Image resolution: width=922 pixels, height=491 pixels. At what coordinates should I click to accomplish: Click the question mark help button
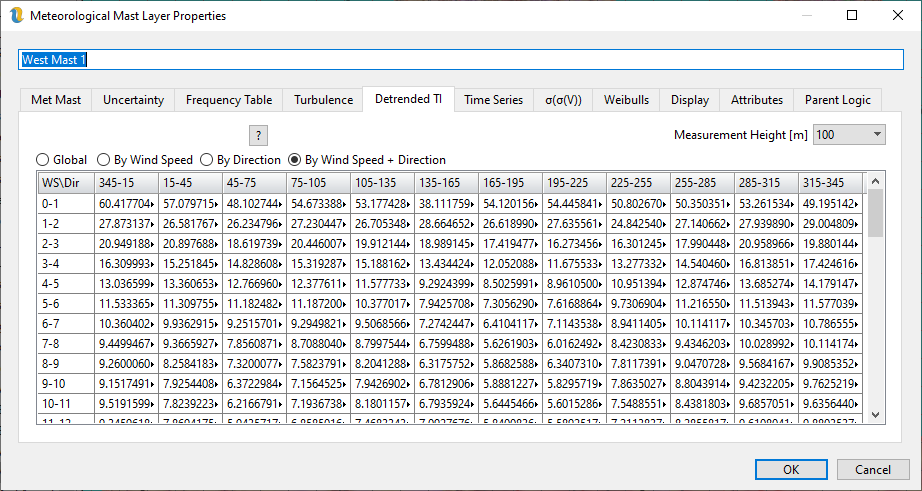258,135
